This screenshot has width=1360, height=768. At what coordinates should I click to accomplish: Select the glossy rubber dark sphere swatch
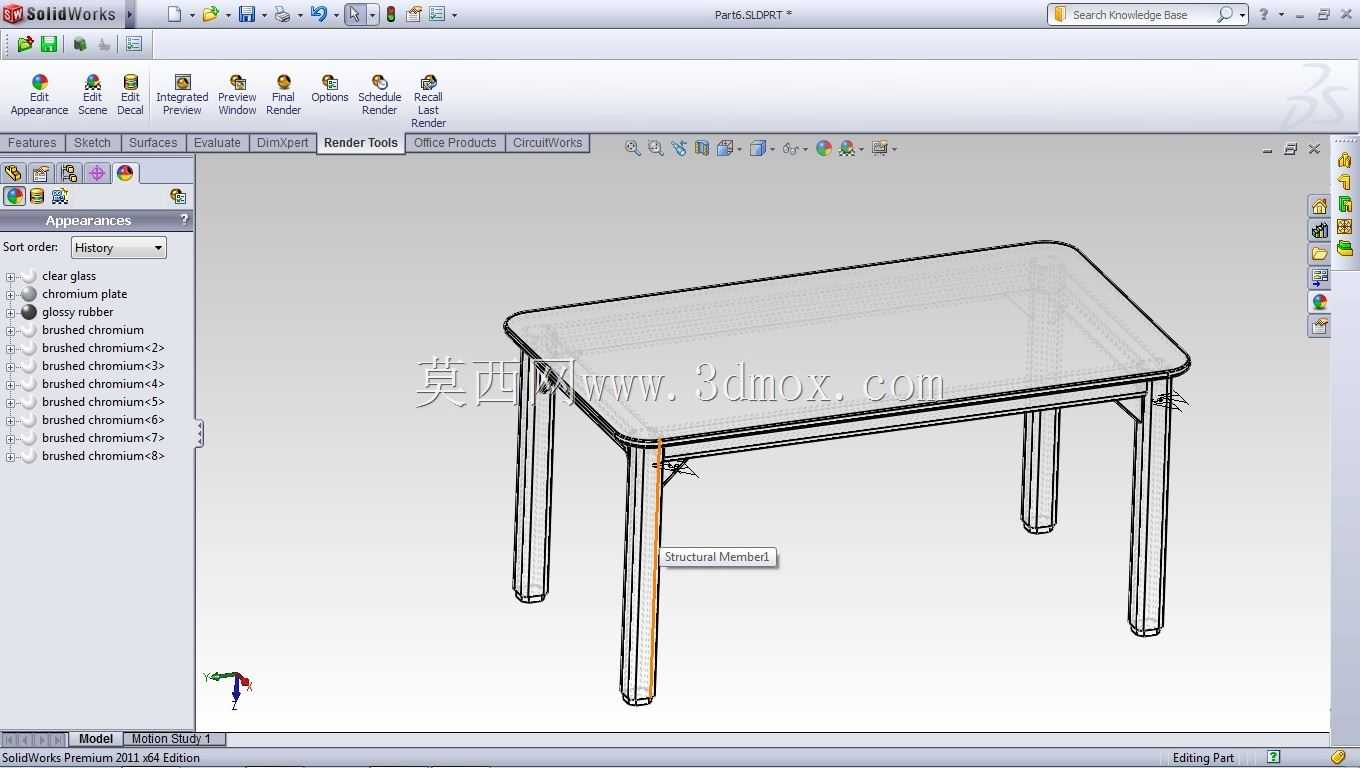click(29, 312)
